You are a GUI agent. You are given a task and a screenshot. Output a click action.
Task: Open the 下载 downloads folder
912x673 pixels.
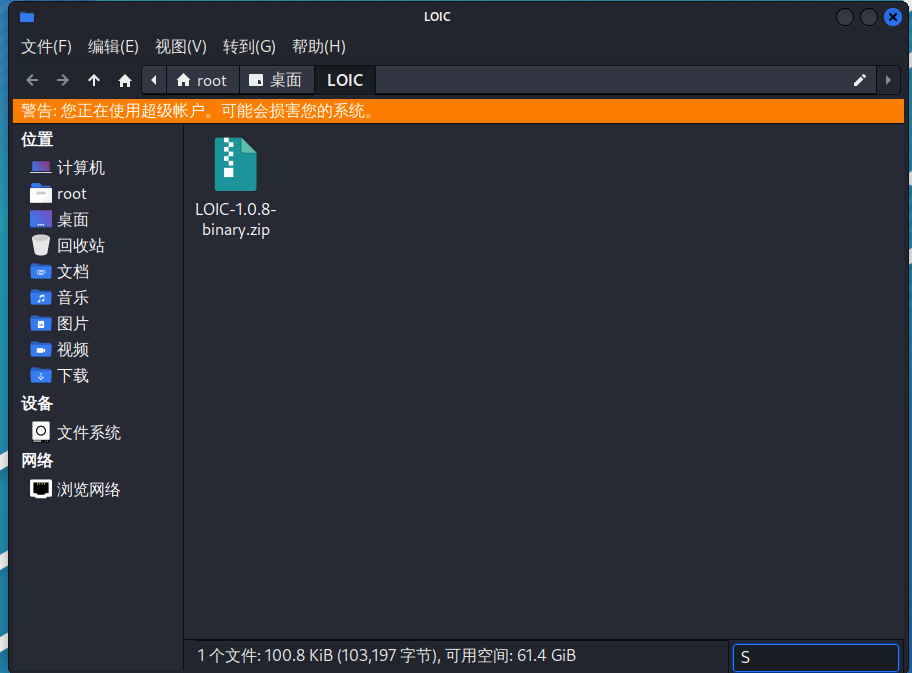72,375
